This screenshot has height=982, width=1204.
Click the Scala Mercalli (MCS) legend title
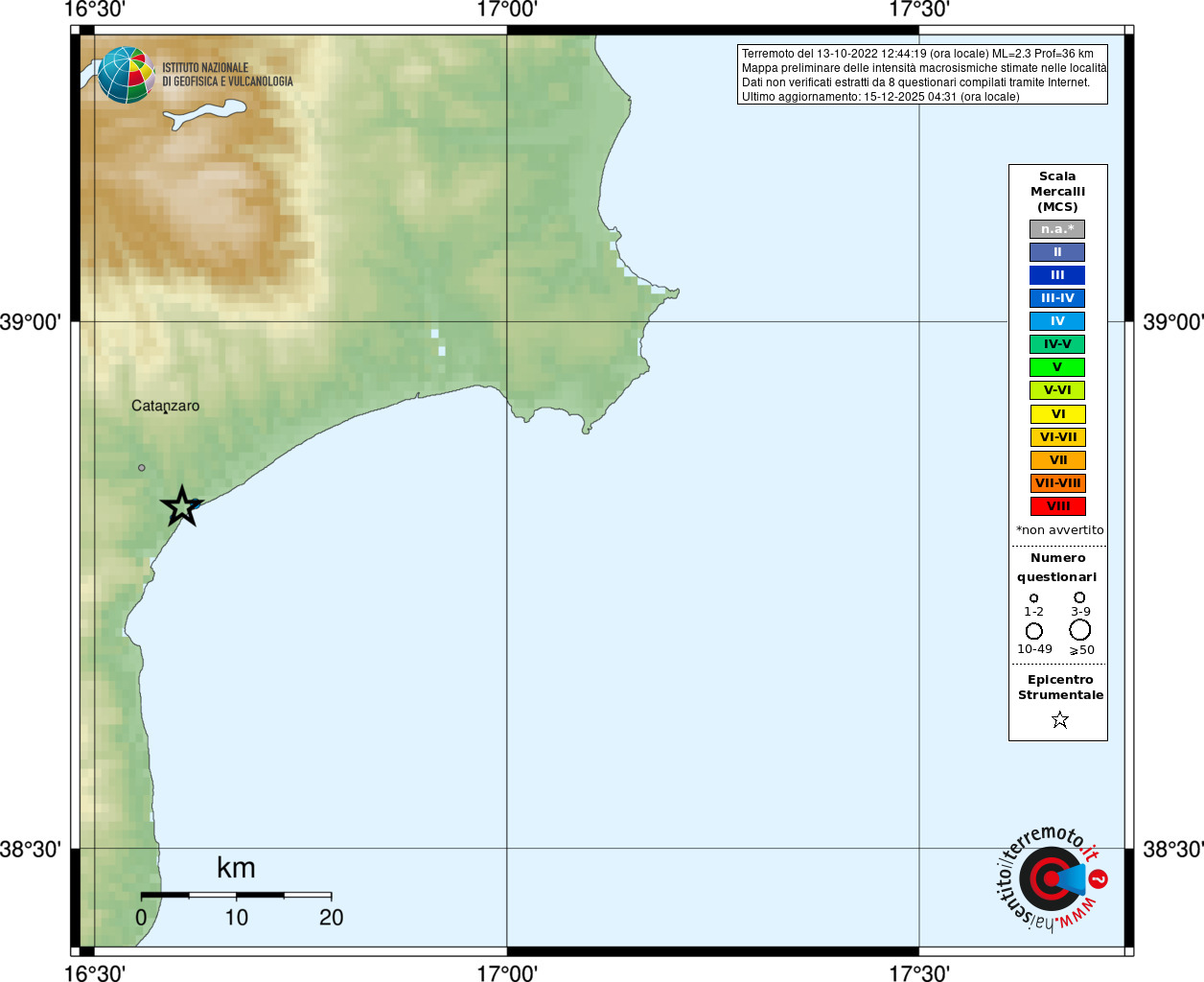point(1057,191)
